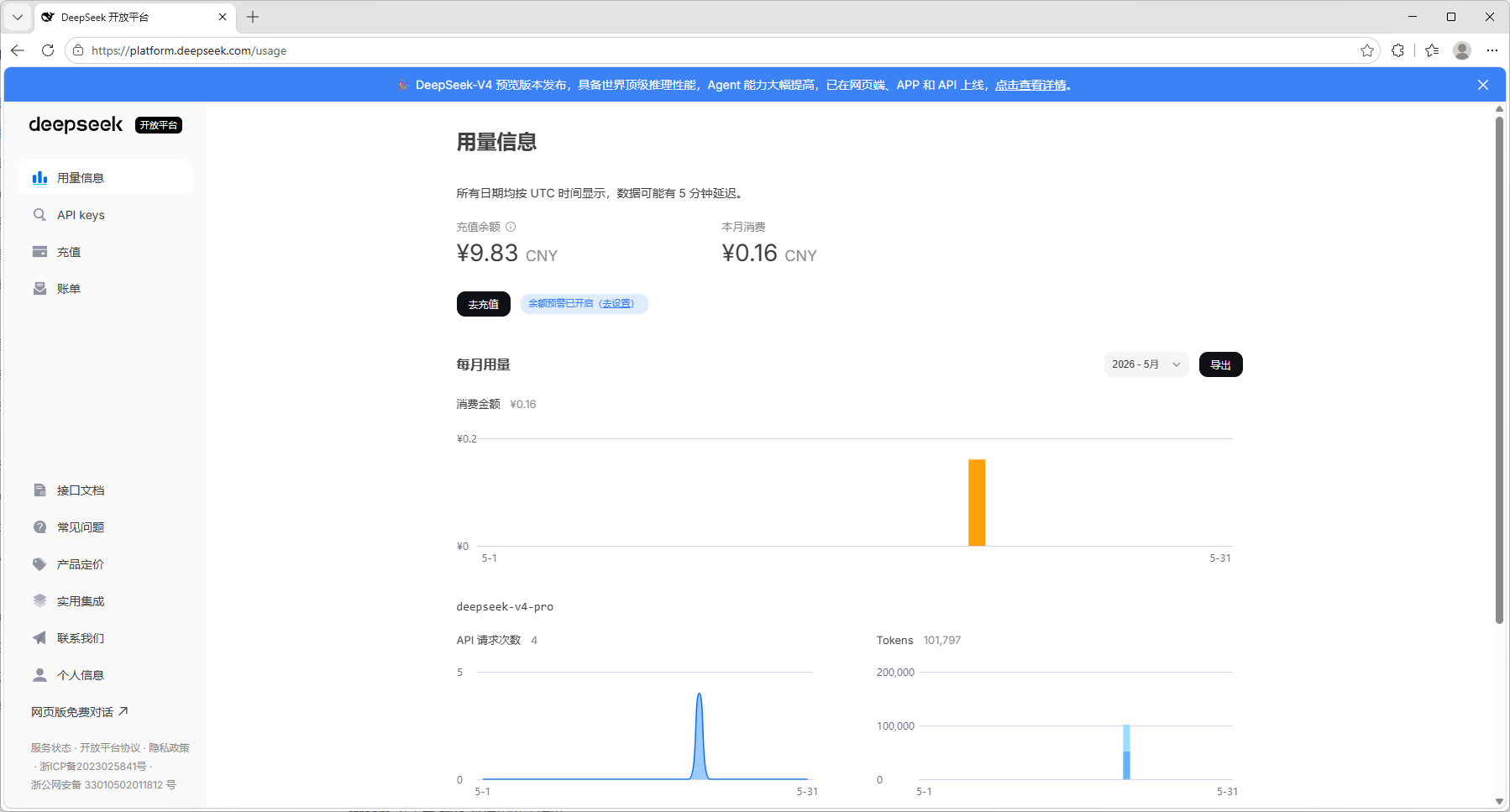
Task: Close the DeepSeek-V4 announcement banner
Action: [x=1483, y=85]
